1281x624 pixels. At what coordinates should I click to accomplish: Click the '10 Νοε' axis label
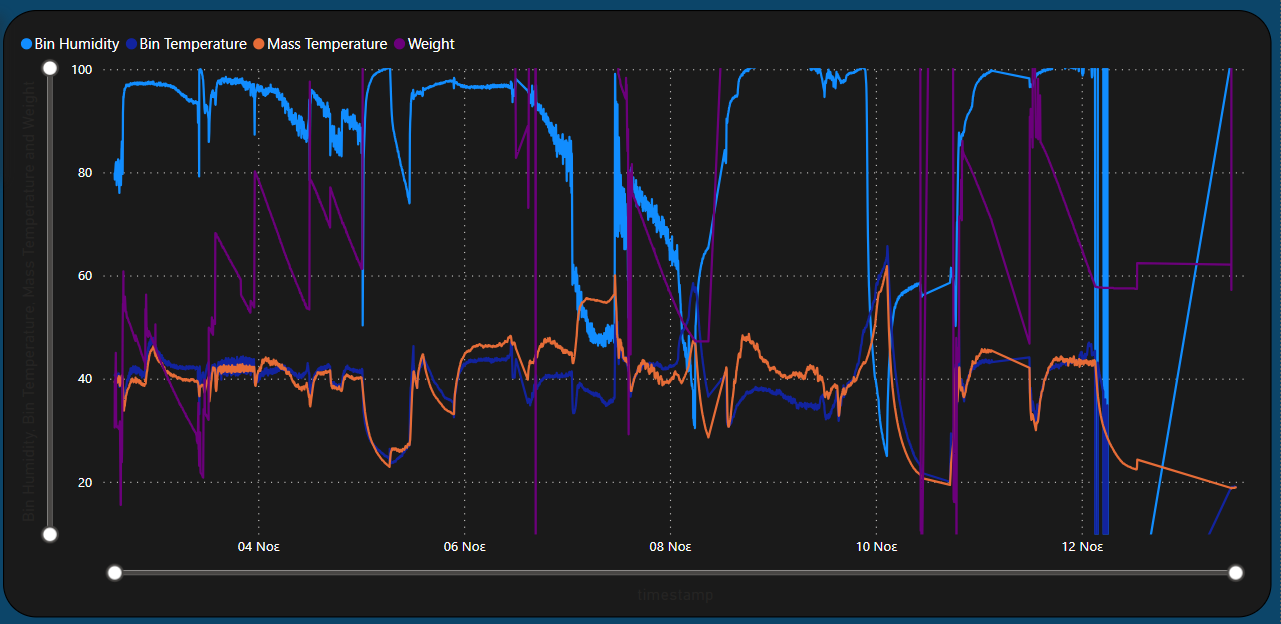876,546
